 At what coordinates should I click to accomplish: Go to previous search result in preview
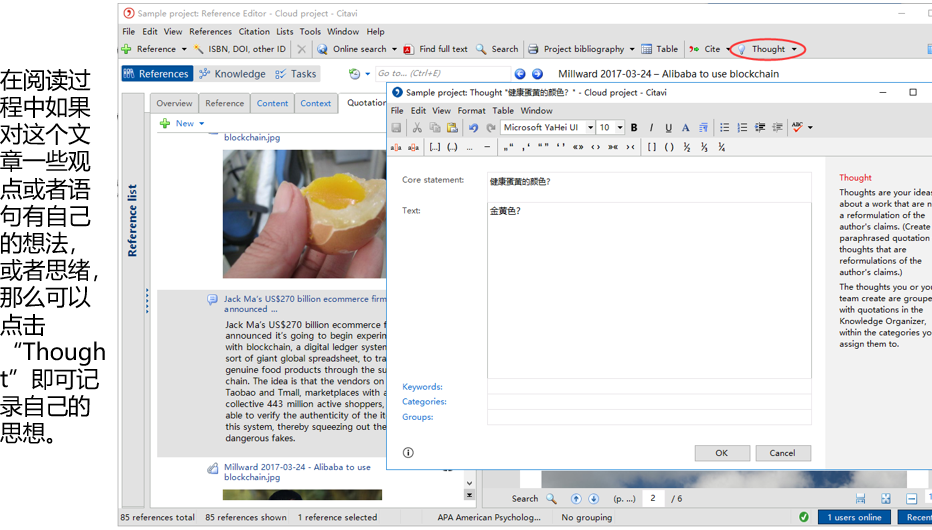(576, 499)
